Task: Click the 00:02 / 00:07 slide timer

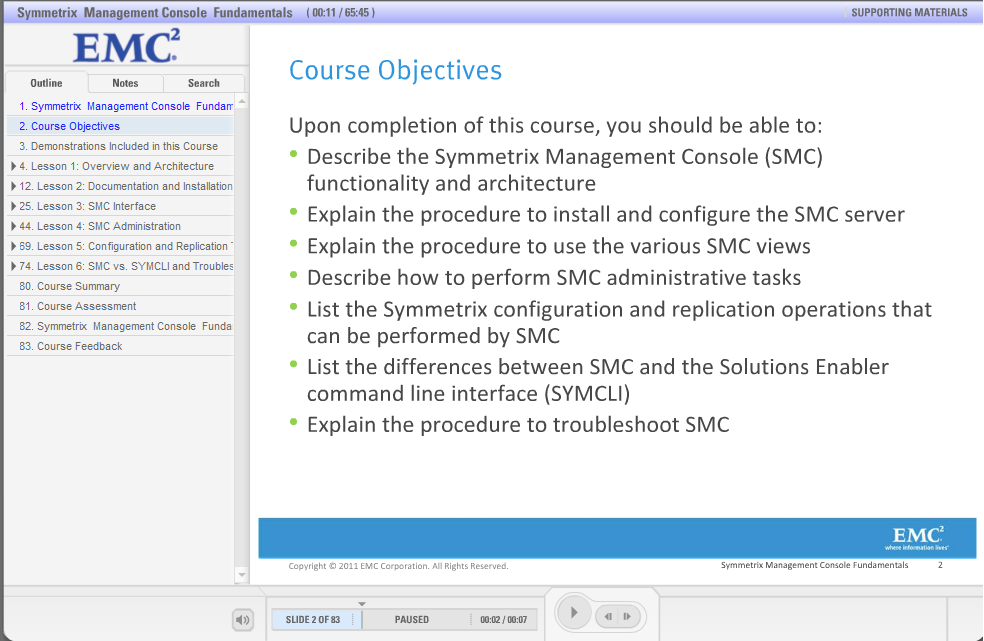Action: (x=503, y=620)
